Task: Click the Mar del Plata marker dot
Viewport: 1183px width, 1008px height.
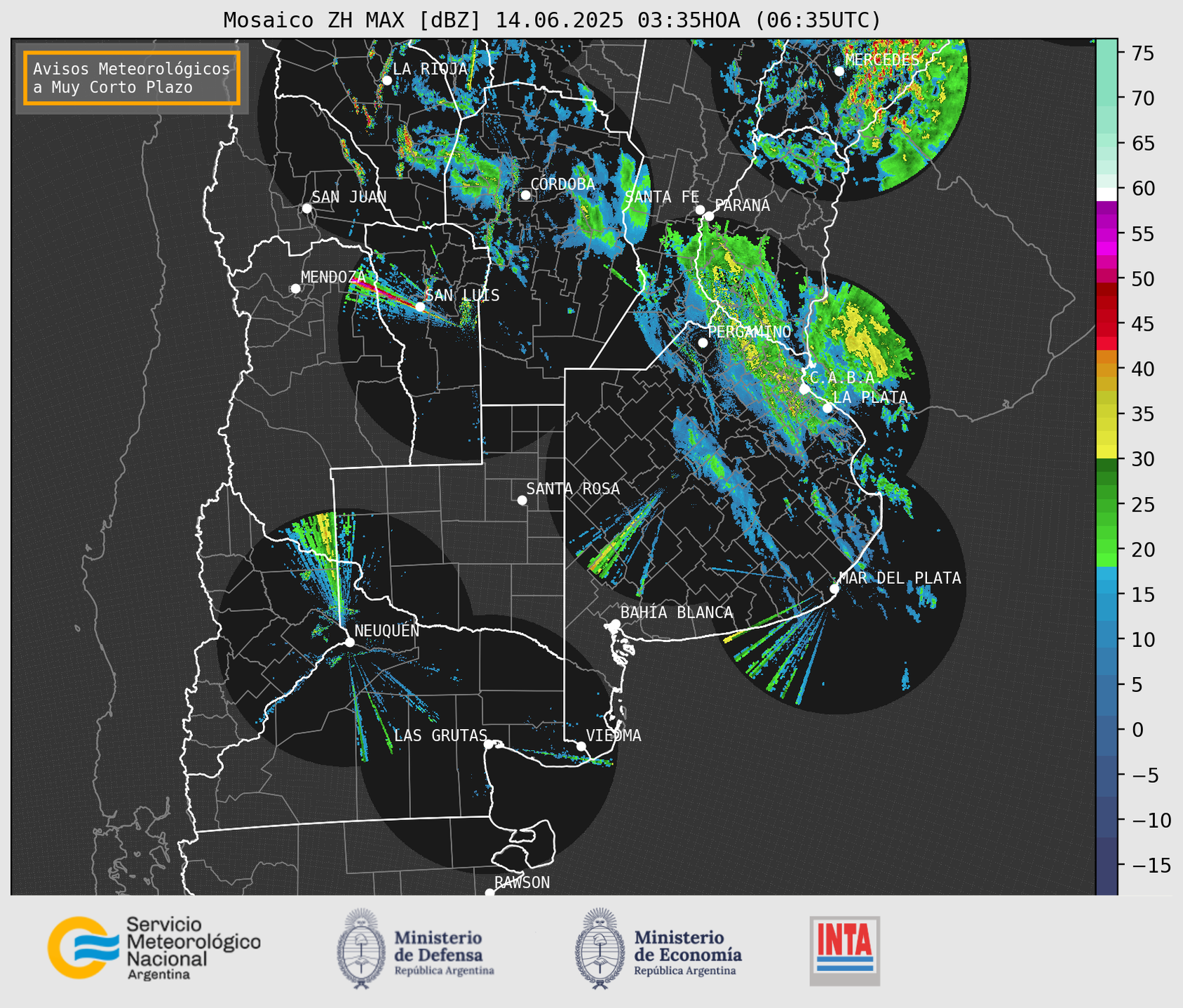Action: tap(834, 589)
